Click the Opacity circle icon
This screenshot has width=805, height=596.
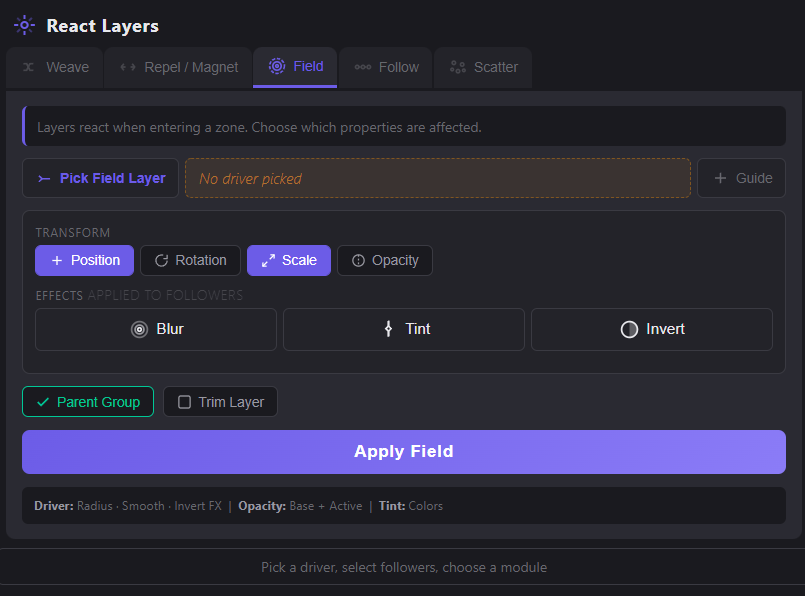[x=359, y=260]
